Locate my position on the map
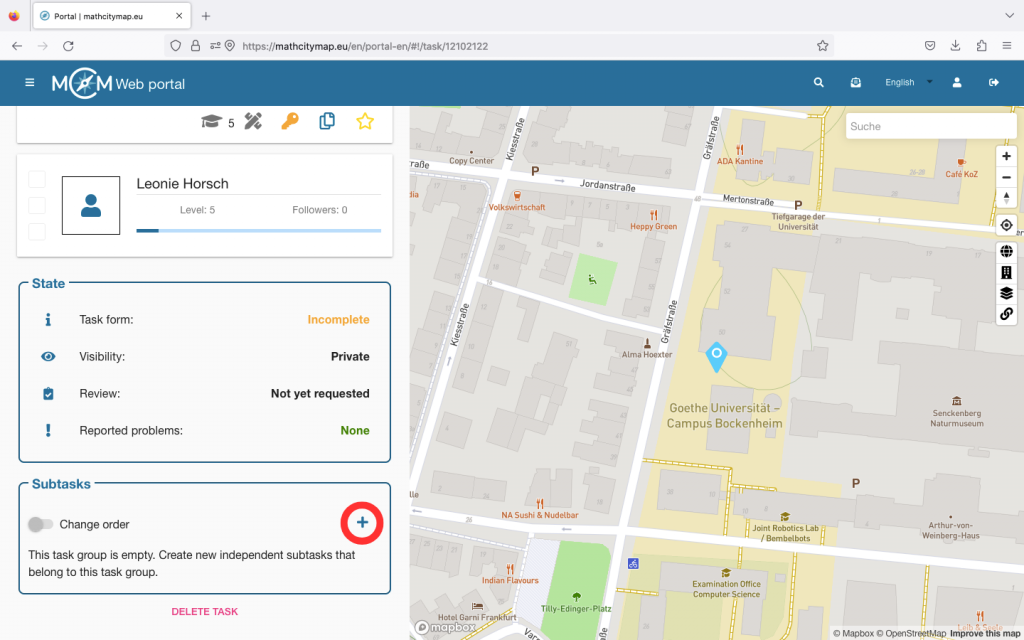The width and height of the screenshot is (1024, 640). [x=1006, y=224]
